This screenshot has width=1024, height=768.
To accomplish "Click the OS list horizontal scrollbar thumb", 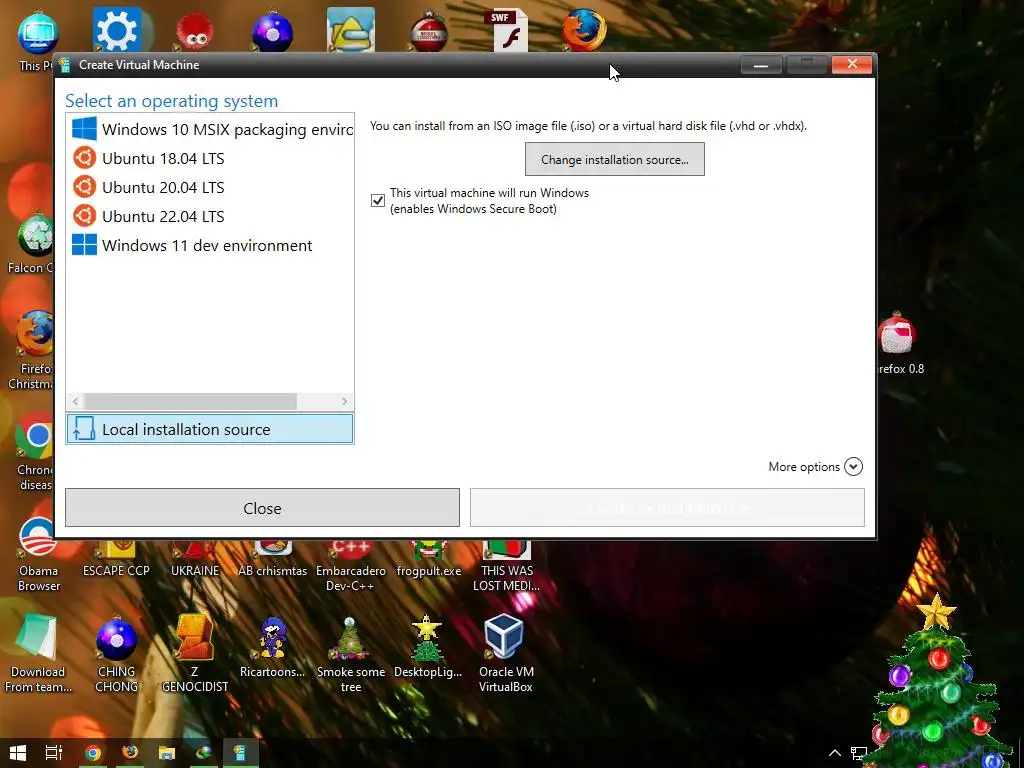I will click(191, 401).
